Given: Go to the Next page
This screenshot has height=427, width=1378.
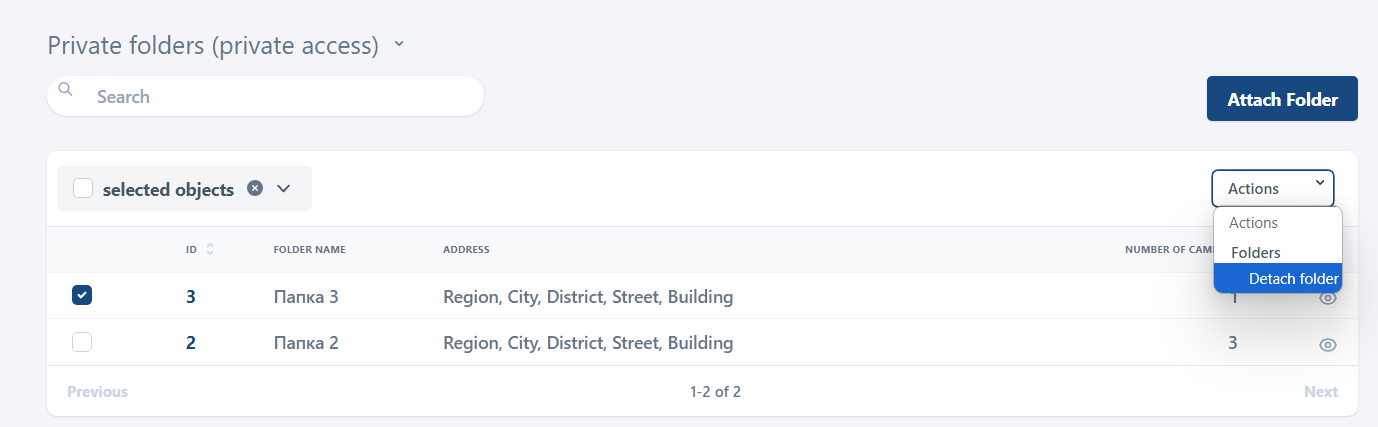Looking at the screenshot, I should pos(1320,391).
